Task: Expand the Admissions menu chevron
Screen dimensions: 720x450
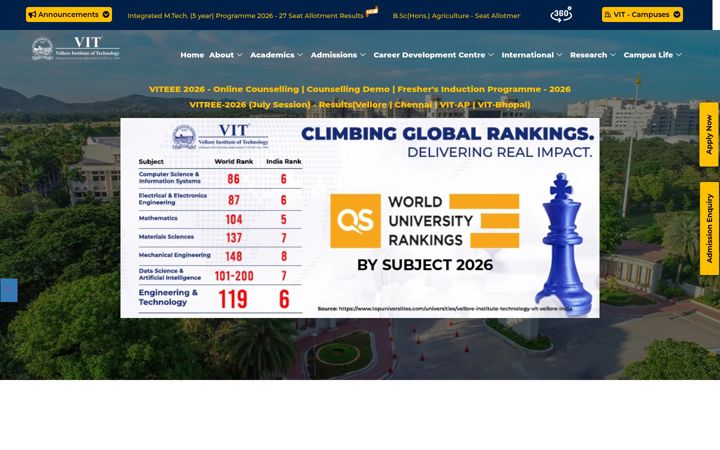Action: pos(363,55)
